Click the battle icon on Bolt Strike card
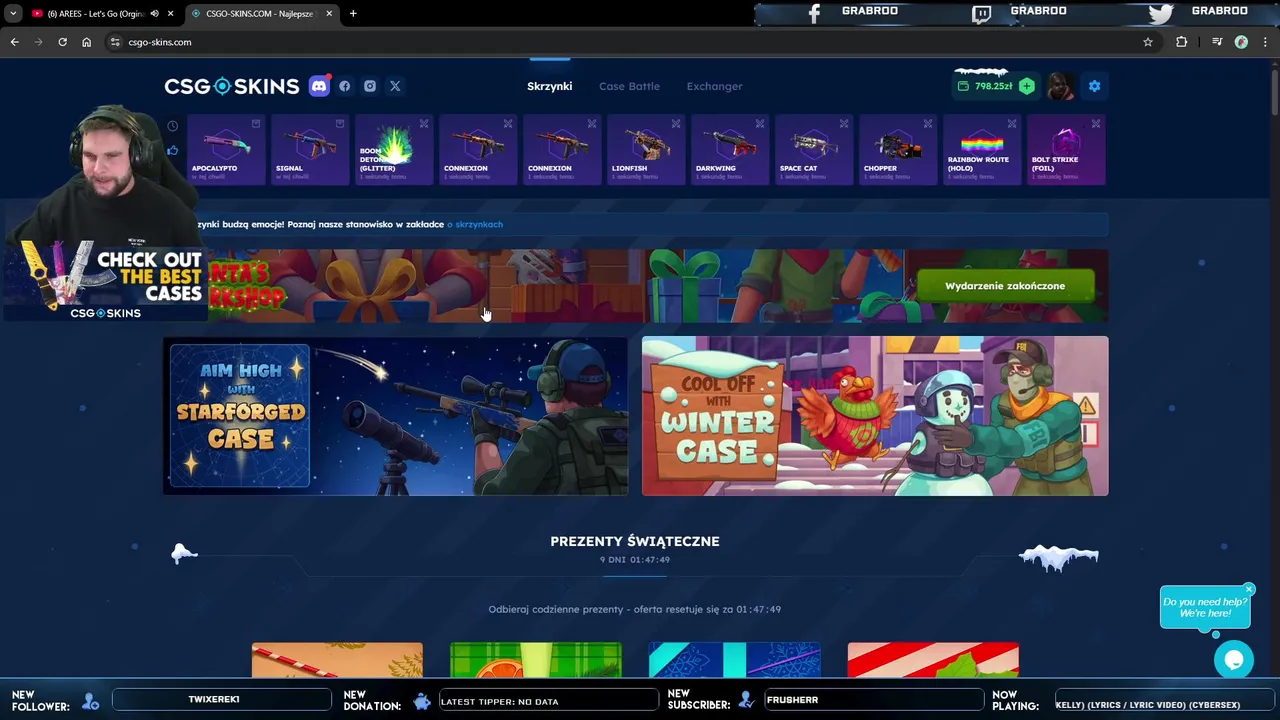The height and width of the screenshot is (720, 1280). click(1096, 124)
